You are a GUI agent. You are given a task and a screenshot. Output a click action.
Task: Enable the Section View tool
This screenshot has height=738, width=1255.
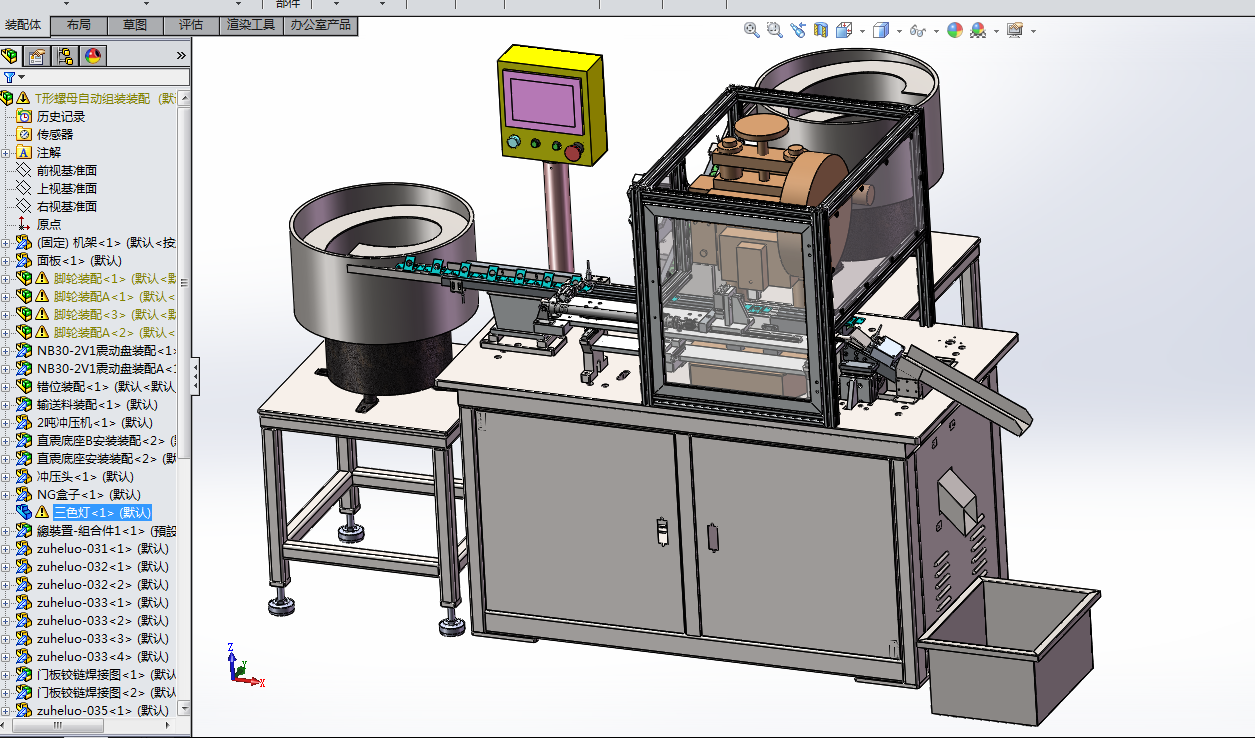tap(821, 30)
